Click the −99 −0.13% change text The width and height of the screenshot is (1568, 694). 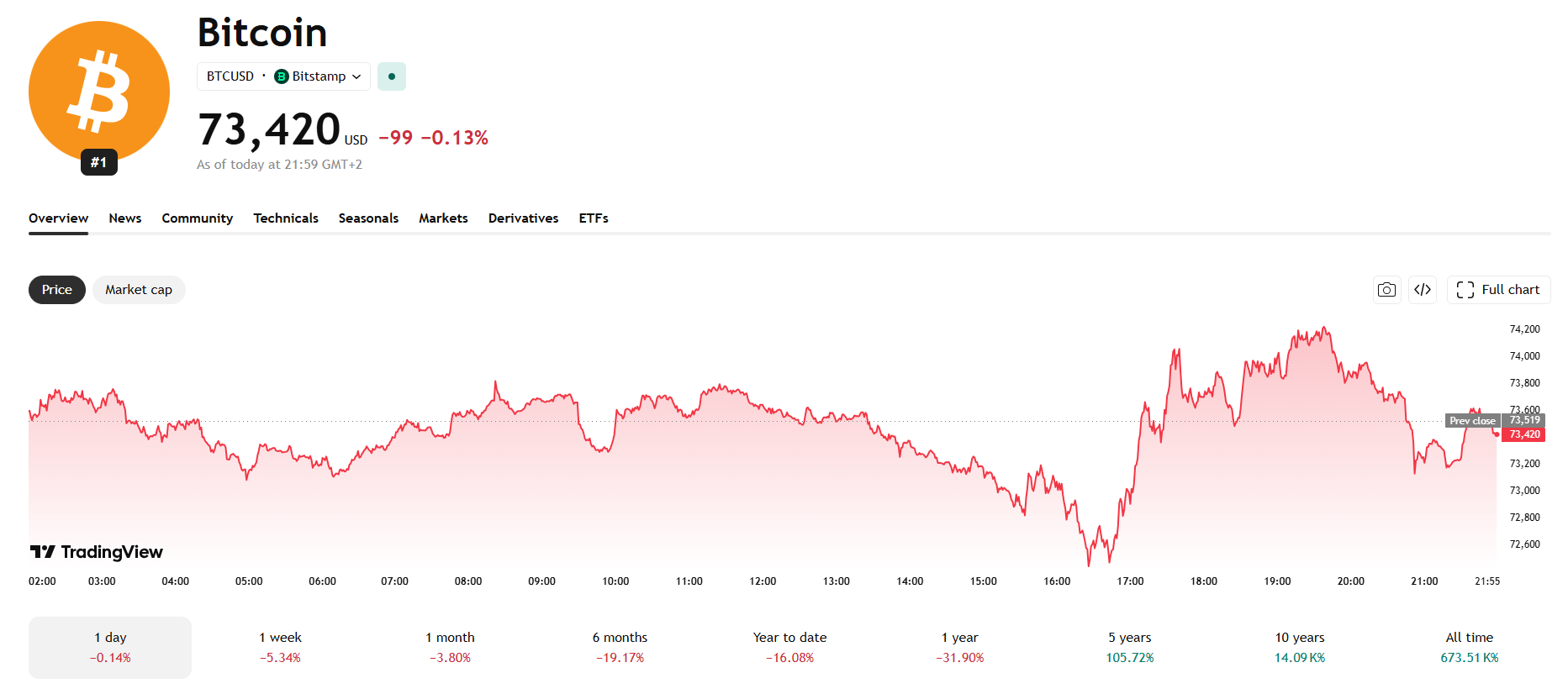point(433,138)
